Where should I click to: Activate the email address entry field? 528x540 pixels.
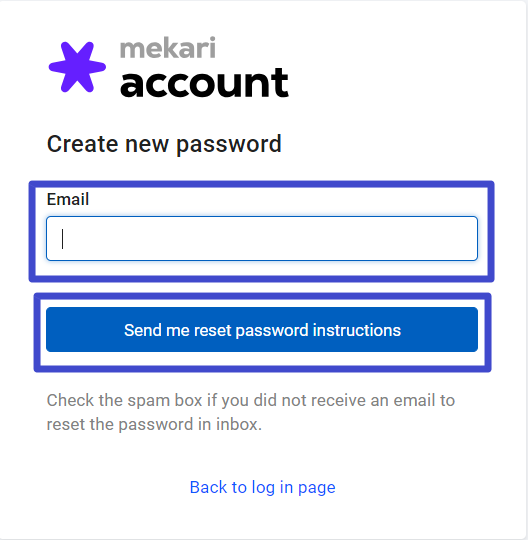tap(262, 238)
